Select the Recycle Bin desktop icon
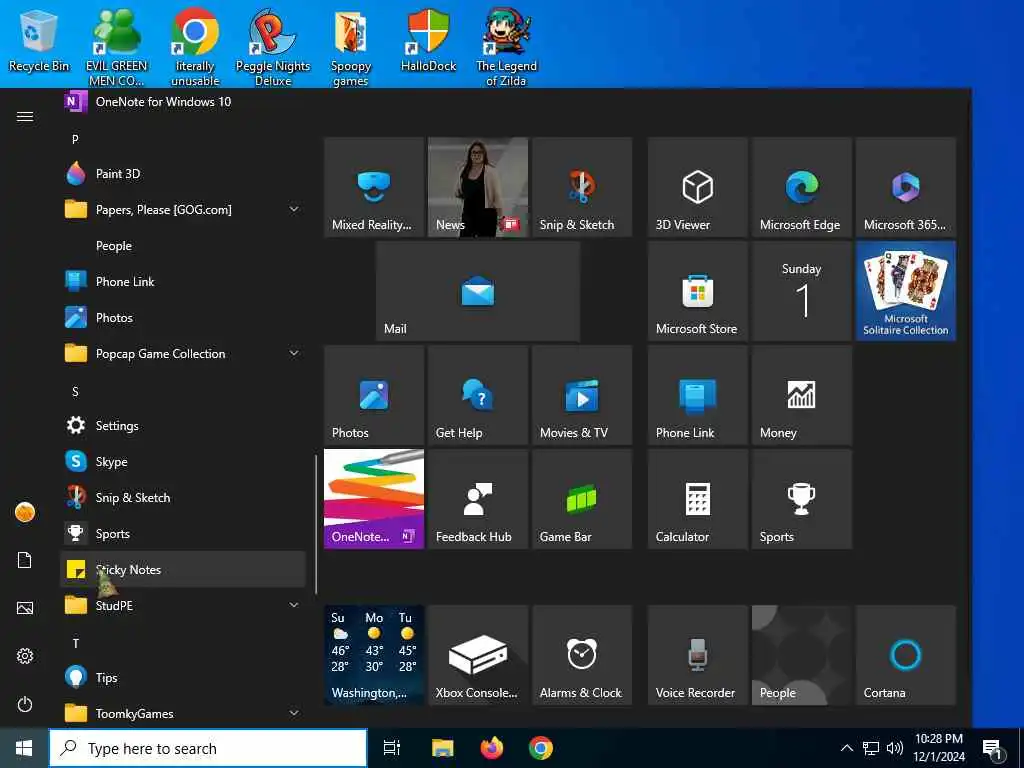1024x768 pixels. point(39,40)
